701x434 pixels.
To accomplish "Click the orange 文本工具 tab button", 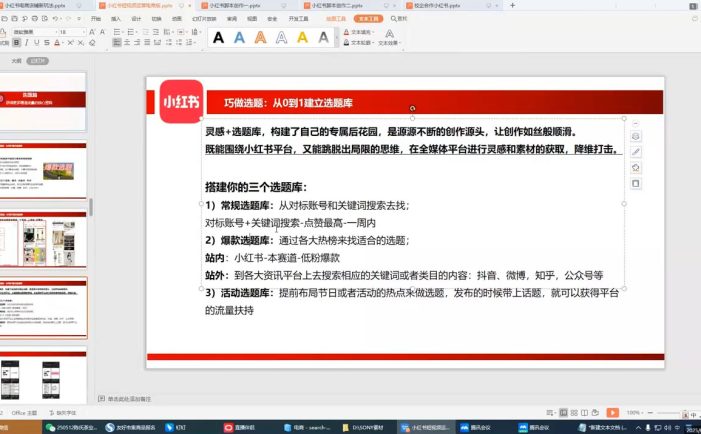I will 368,19.
